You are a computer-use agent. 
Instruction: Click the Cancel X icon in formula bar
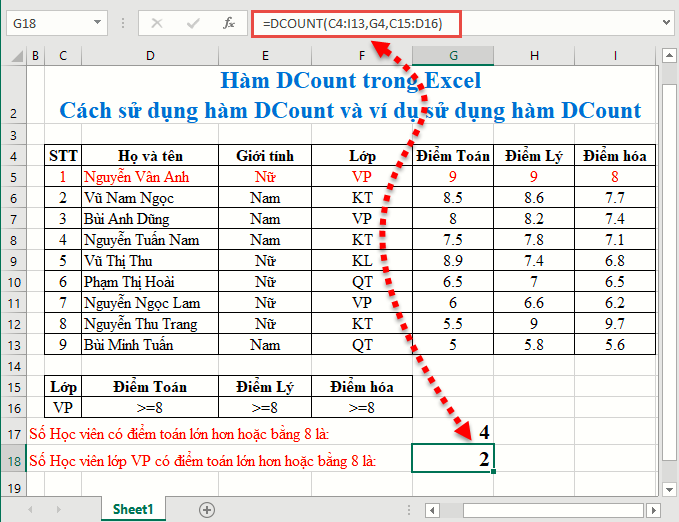click(158, 23)
